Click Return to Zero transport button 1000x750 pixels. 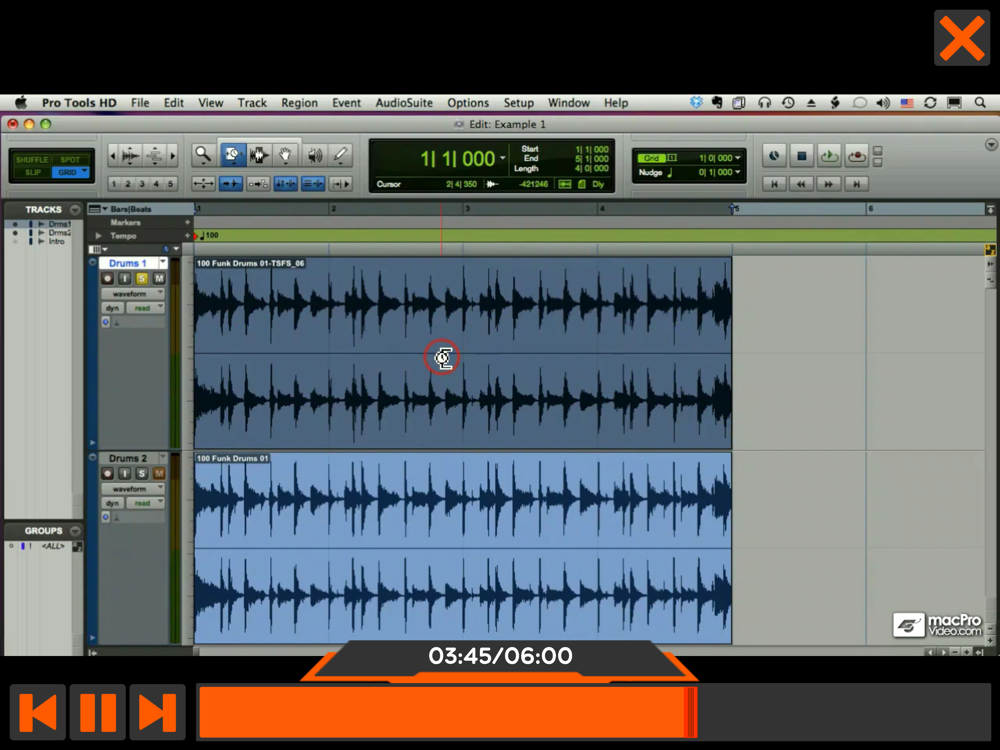(774, 184)
